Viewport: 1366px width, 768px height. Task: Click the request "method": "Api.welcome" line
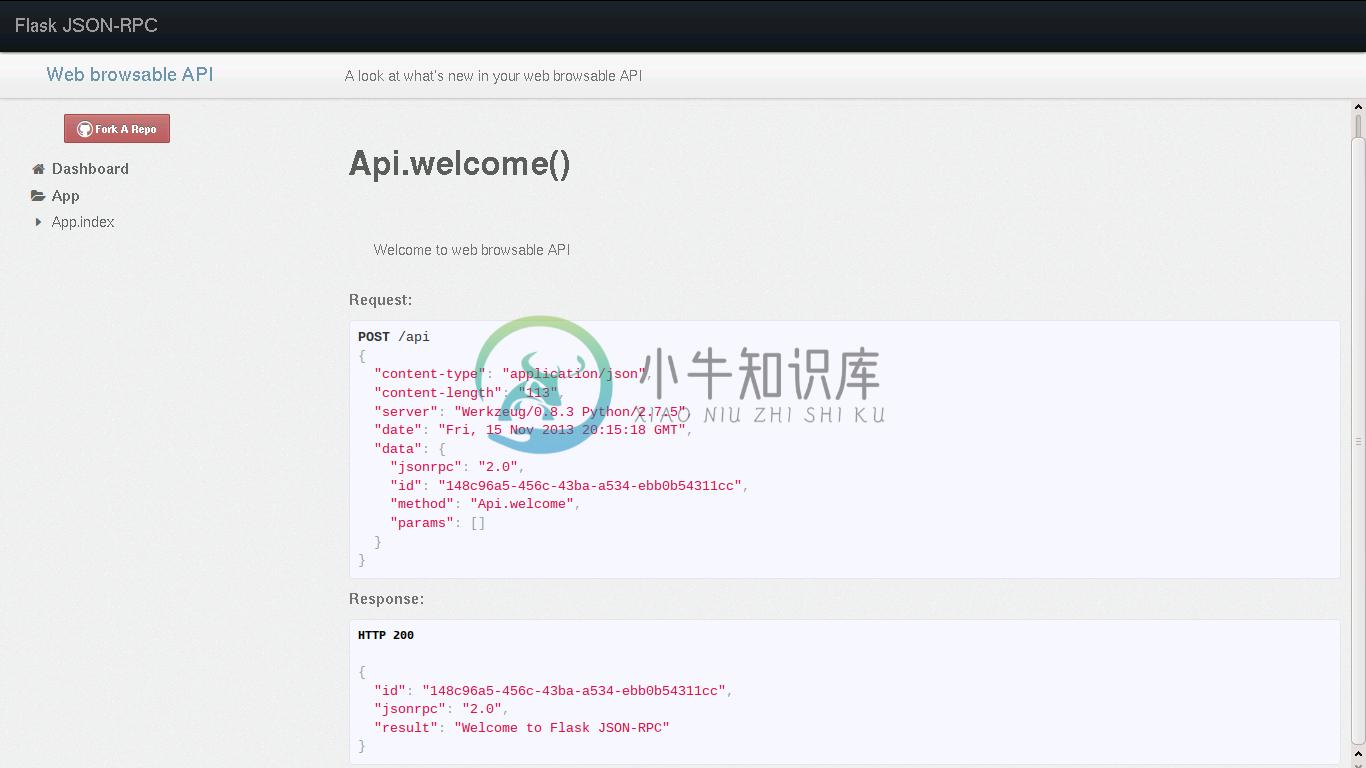[485, 504]
